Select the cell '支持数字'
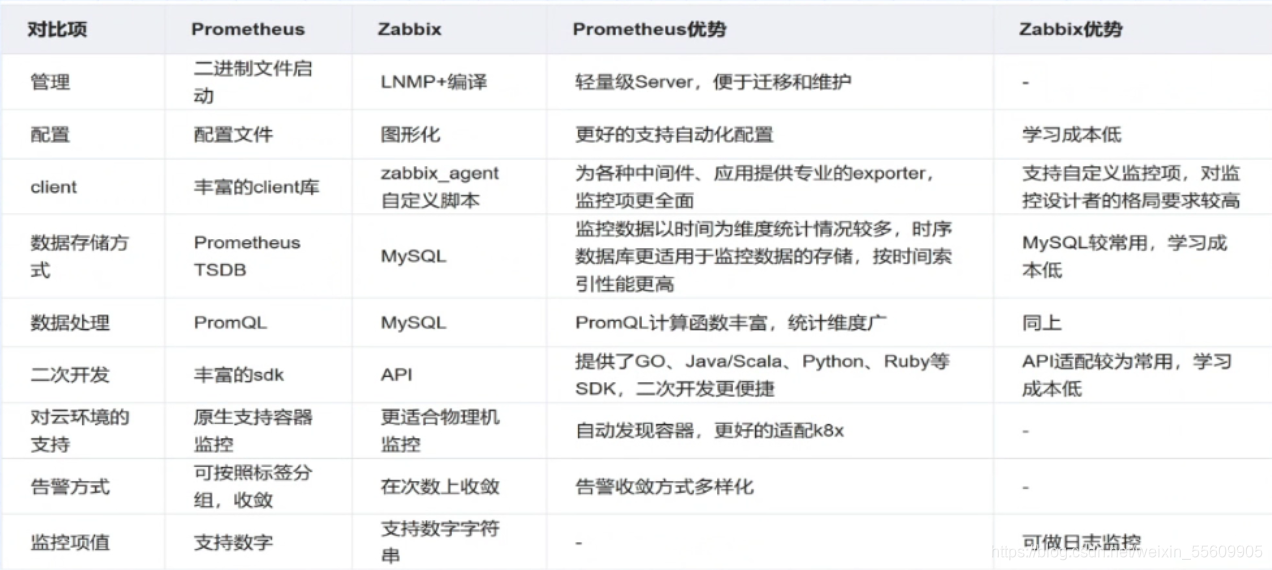1272x570 pixels. point(233,542)
